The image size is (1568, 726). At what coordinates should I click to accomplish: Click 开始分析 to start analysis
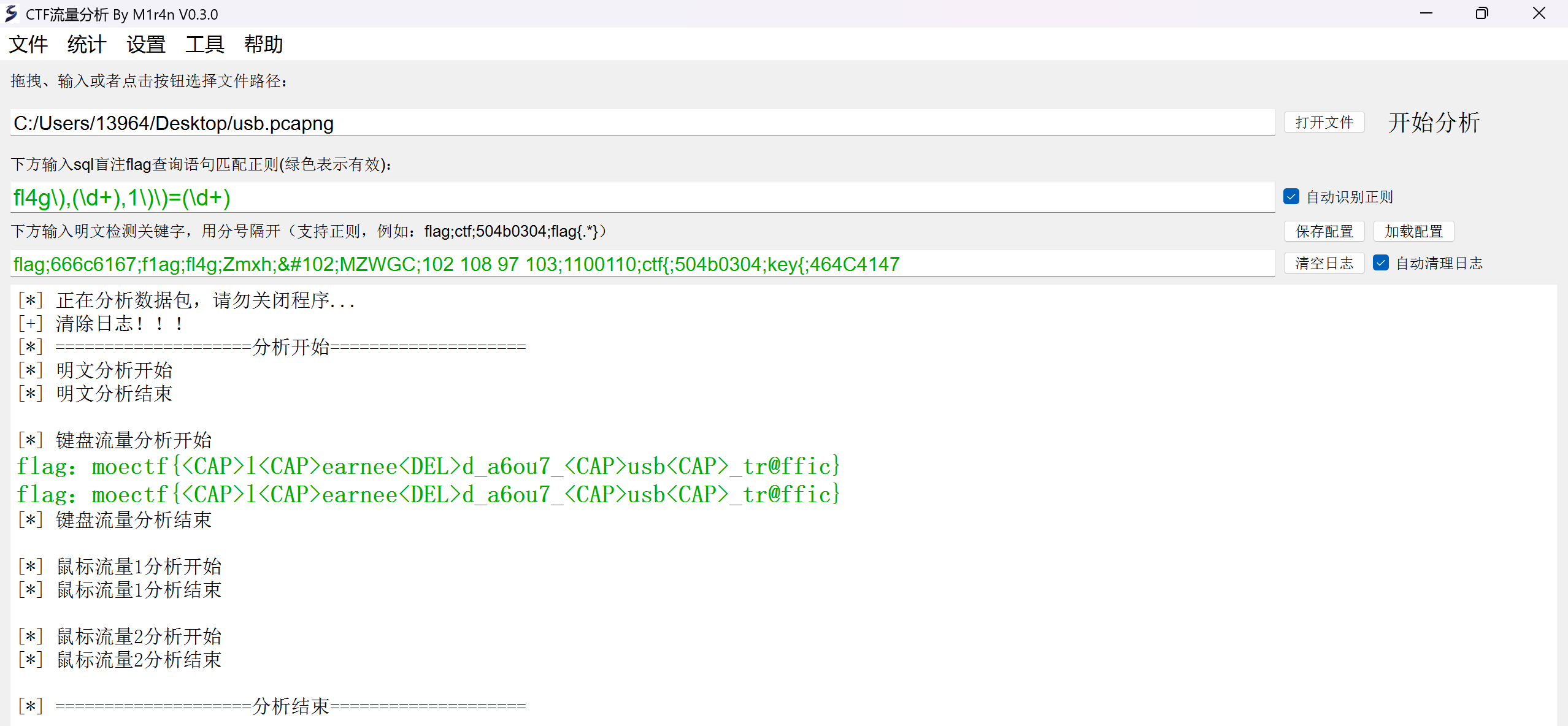pyautogui.click(x=1434, y=123)
